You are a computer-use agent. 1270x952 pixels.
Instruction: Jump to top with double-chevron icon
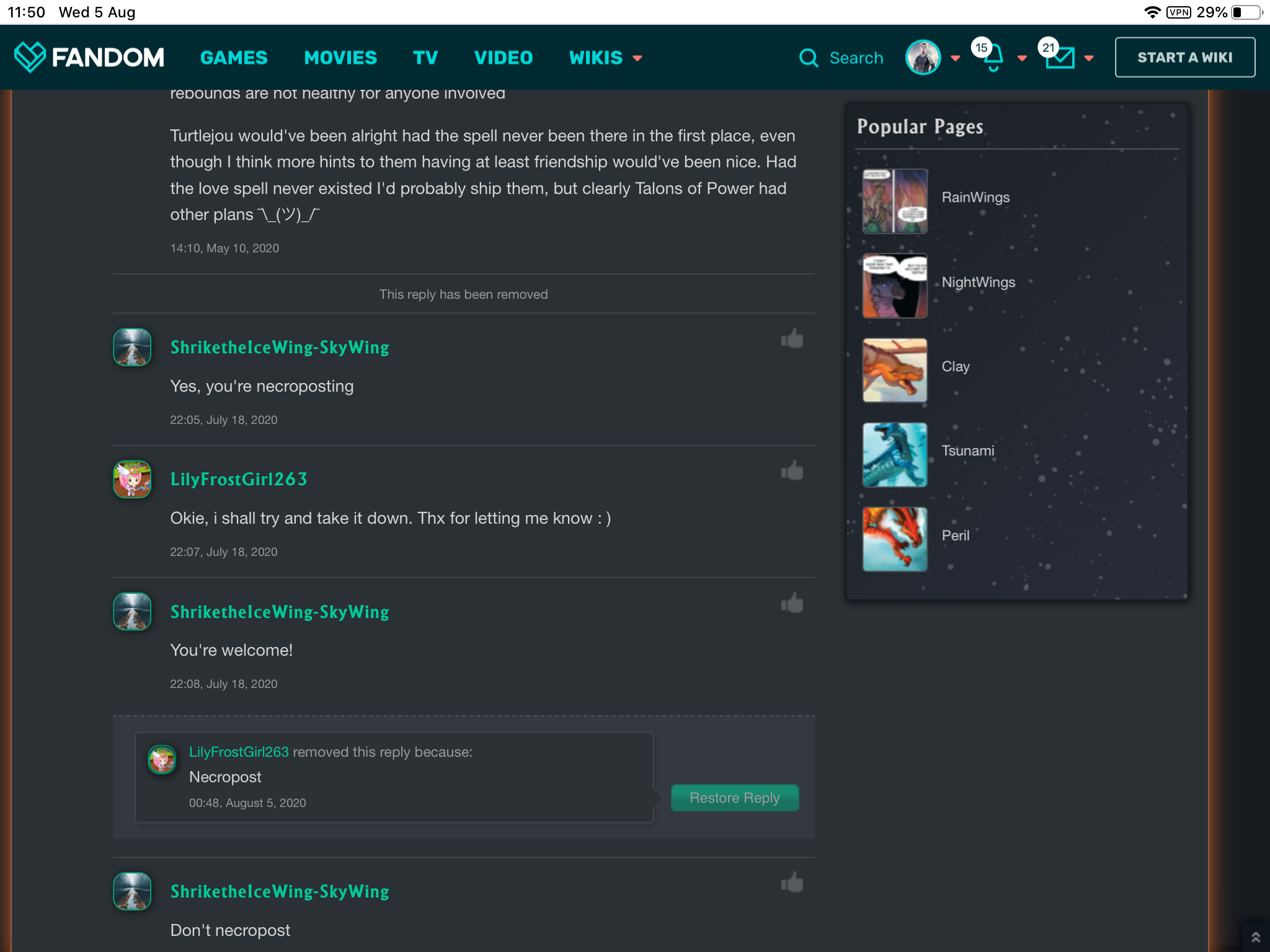(1255, 937)
